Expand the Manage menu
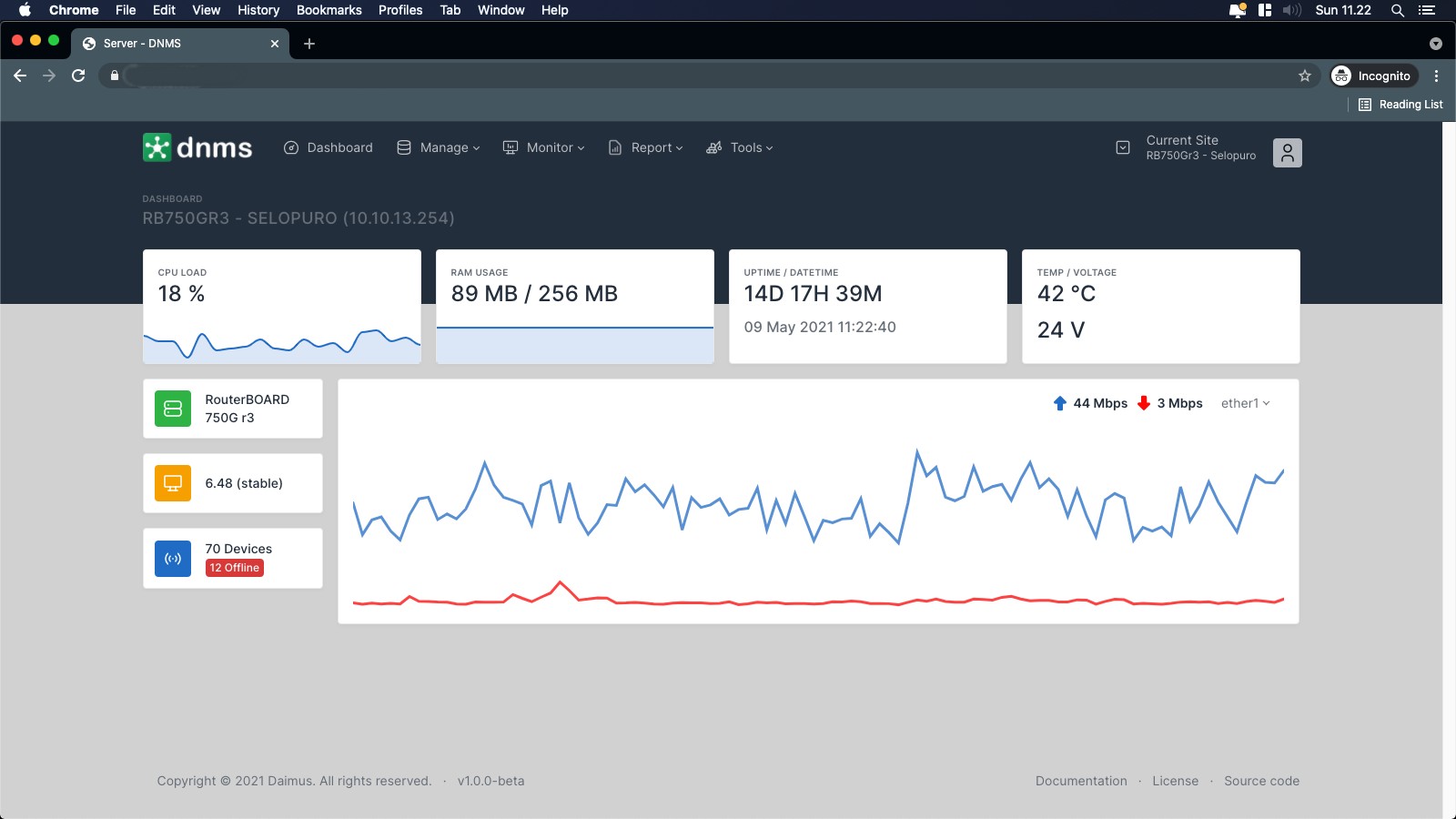This screenshot has height=819, width=1456. 446,147
